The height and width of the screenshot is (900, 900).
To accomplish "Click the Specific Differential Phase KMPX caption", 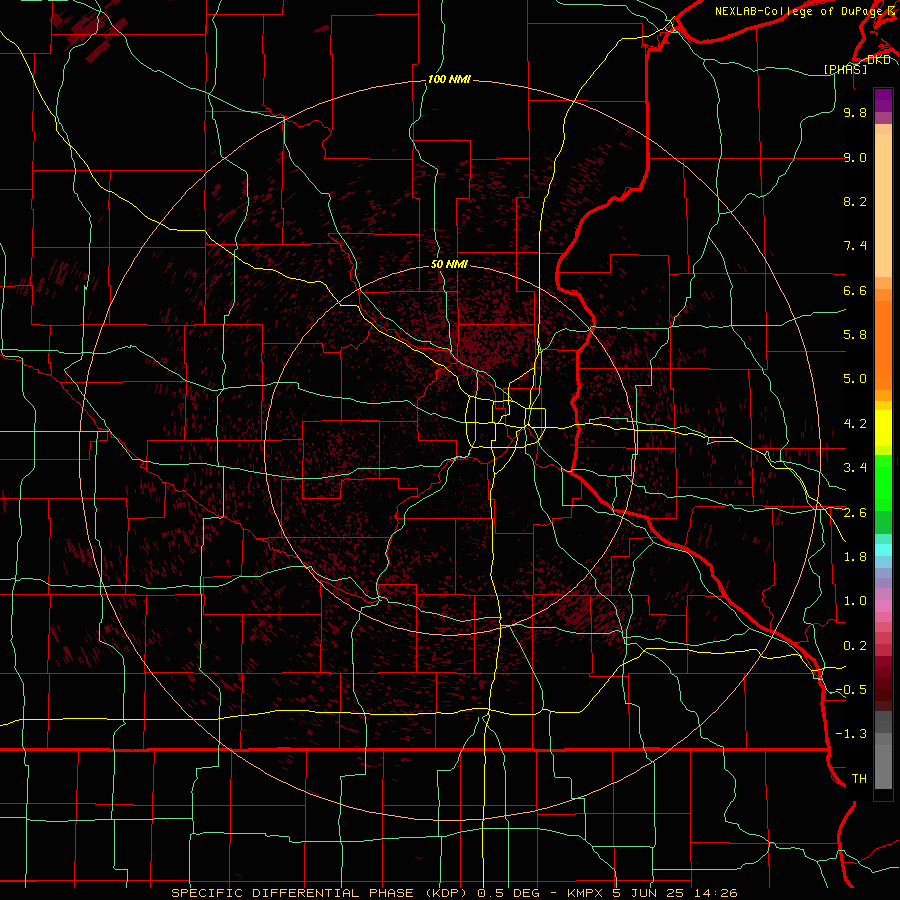I will pyautogui.click(x=454, y=893).
